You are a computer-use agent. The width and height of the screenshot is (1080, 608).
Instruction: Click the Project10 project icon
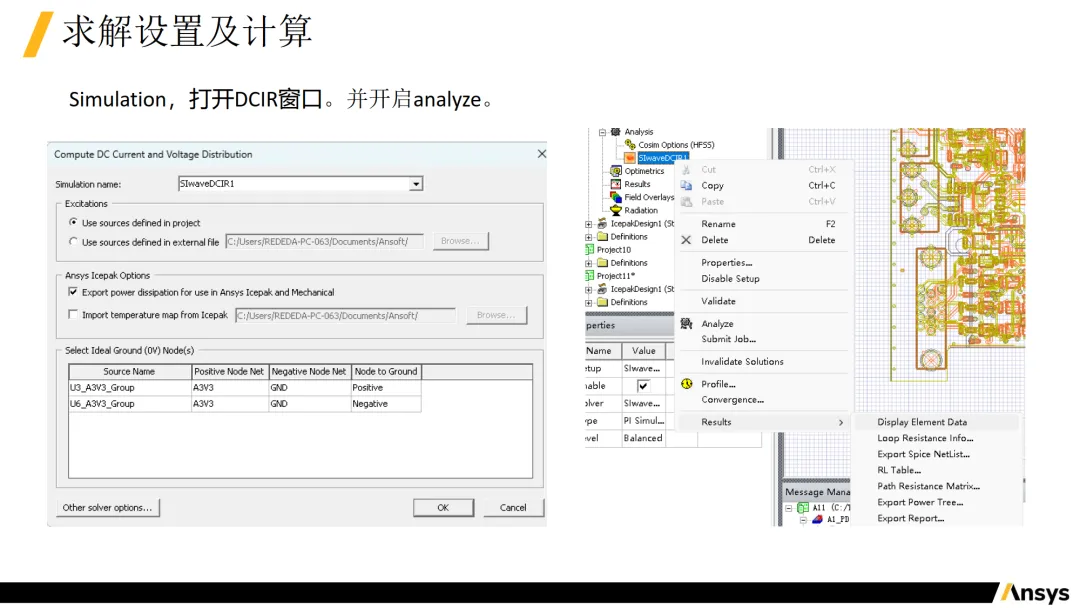590,249
